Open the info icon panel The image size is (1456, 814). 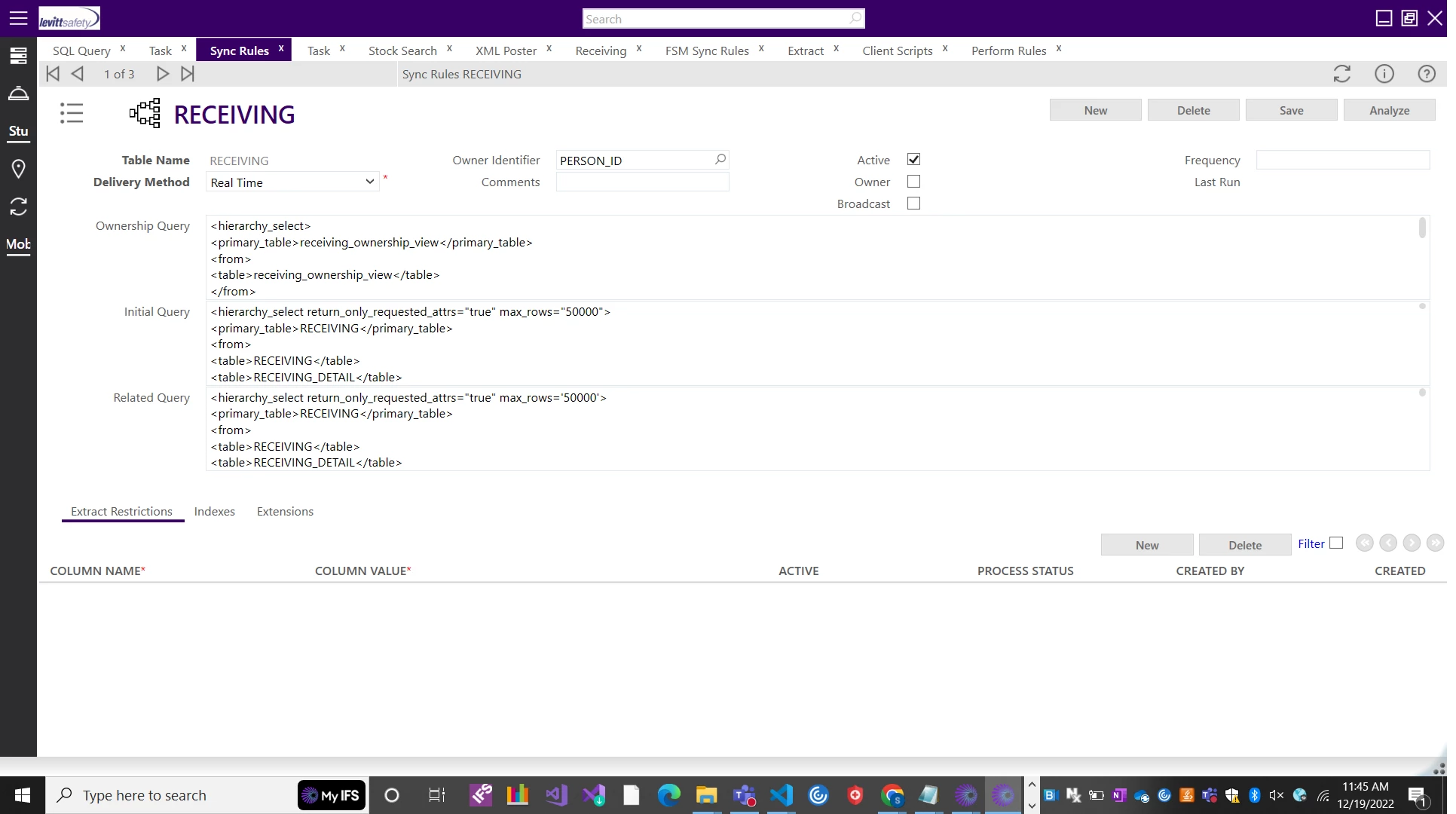coord(1384,74)
